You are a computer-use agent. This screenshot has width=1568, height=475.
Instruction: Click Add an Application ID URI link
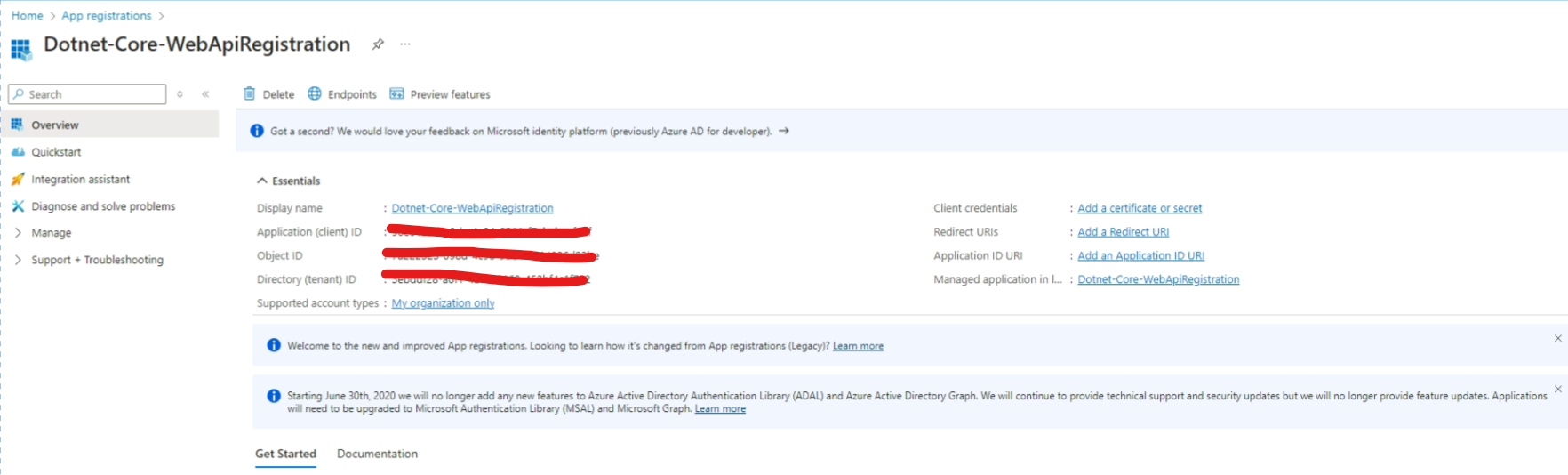coord(1140,256)
